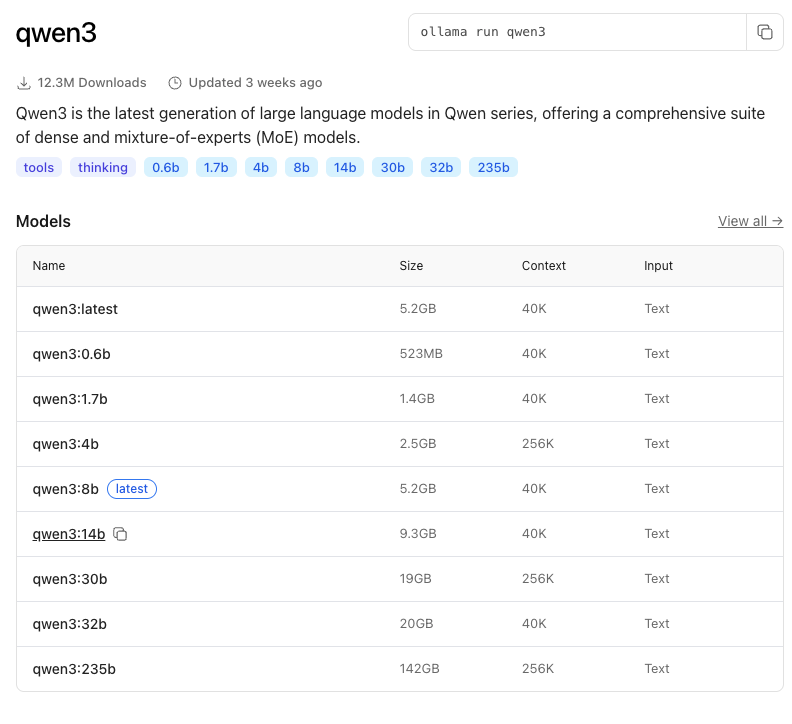Select the tools tag

coord(39,167)
